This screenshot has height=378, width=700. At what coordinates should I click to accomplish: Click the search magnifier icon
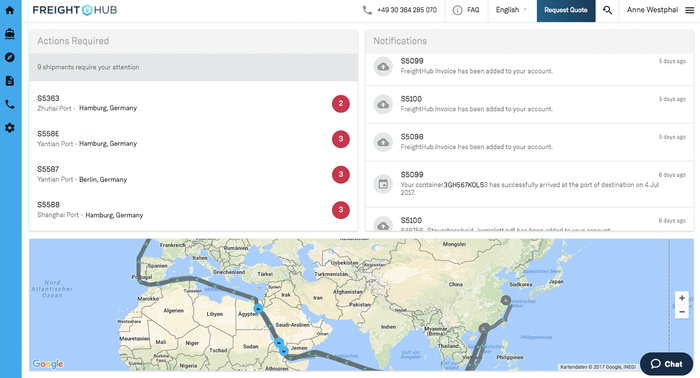607,10
